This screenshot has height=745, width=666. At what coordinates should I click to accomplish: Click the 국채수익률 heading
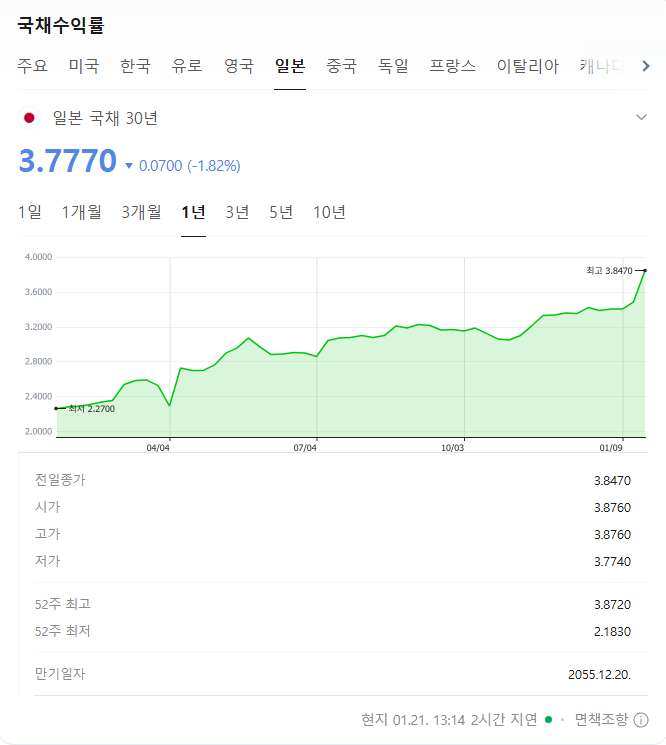pos(61,25)
